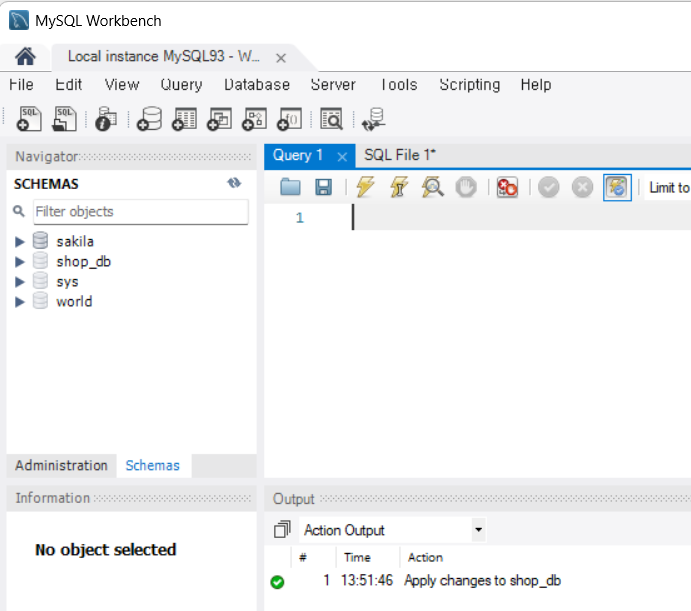This screenshot has height=611, width=691.
Task: Rollback the current transaction
Action: coord(582,187)
